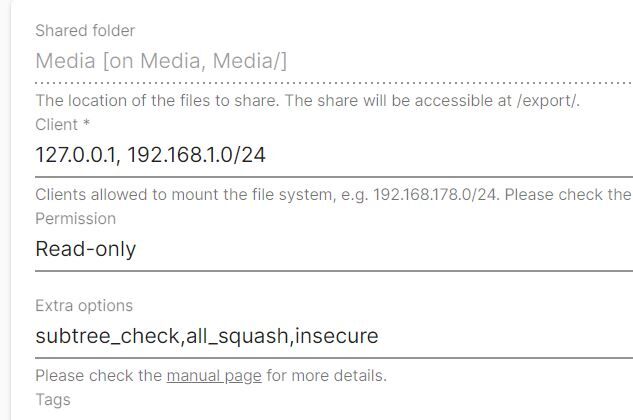
Task: Place cursor on 127.0.0.1 in Client field
Action: coord(77,155)
